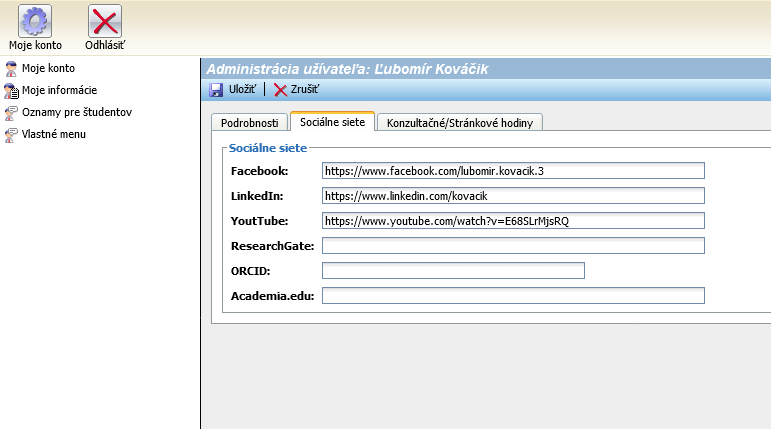Click the empty ORCID input field

pyautogui.click(x=453, y=271)
